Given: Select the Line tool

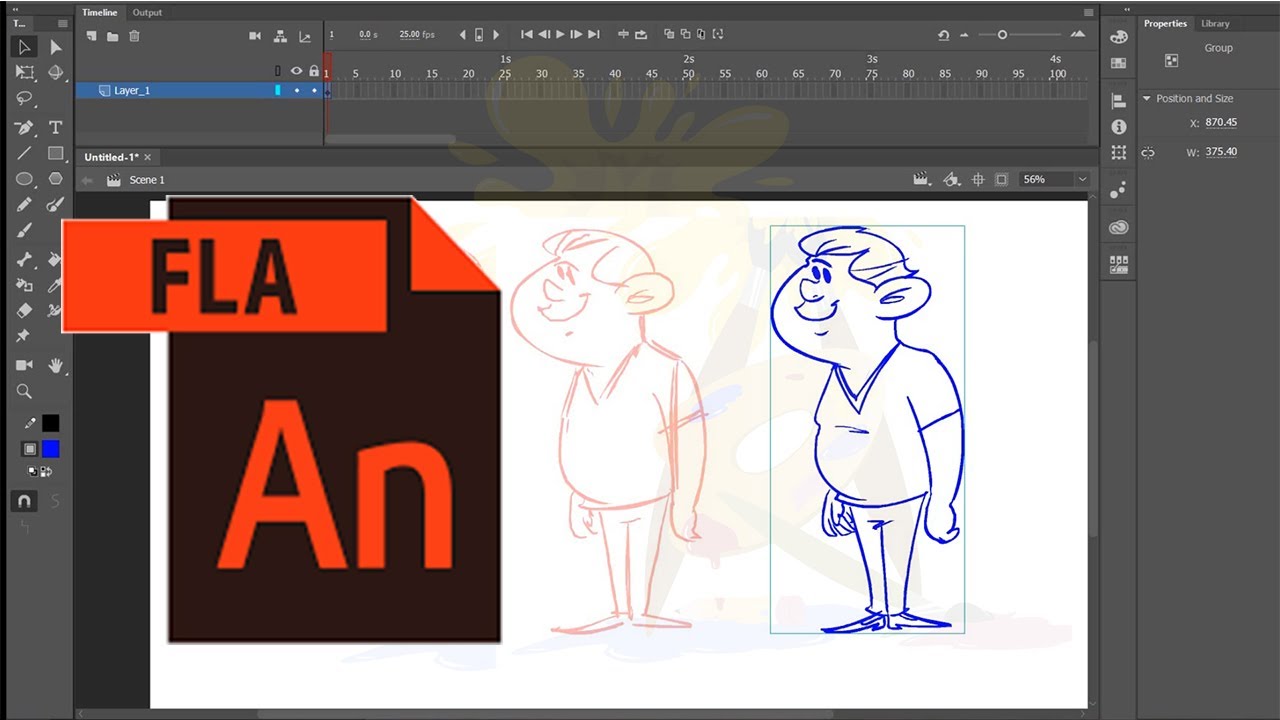Looking at the screenshot, I should coord(24,153).
